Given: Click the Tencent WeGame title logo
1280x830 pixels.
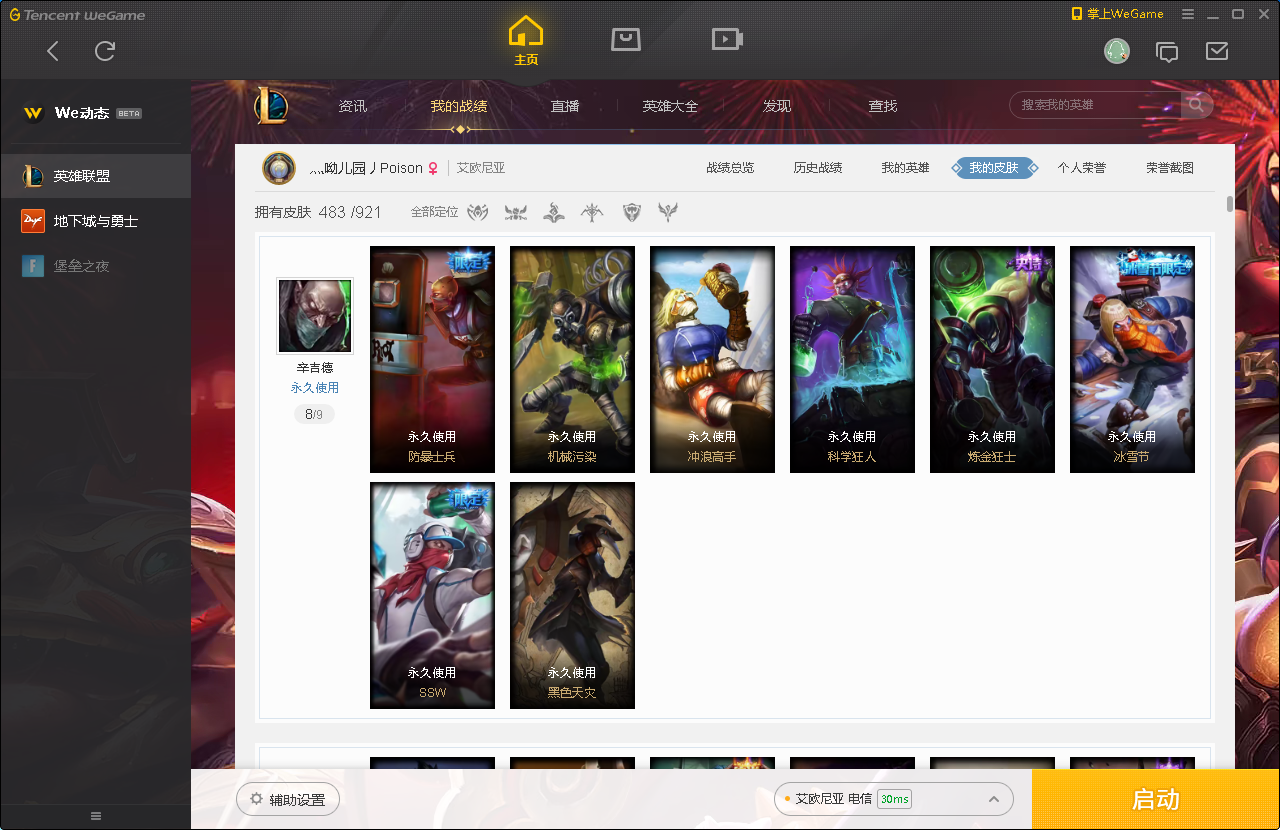Looking at the screenshot, I should coord(77,15).
